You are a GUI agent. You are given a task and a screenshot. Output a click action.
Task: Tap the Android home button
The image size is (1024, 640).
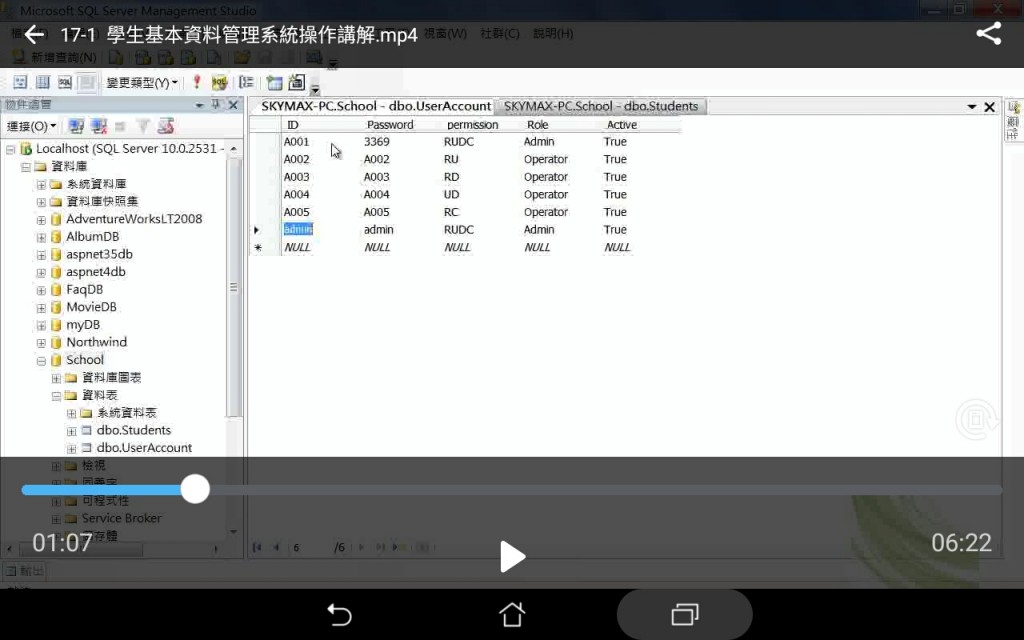pos(512,615)
